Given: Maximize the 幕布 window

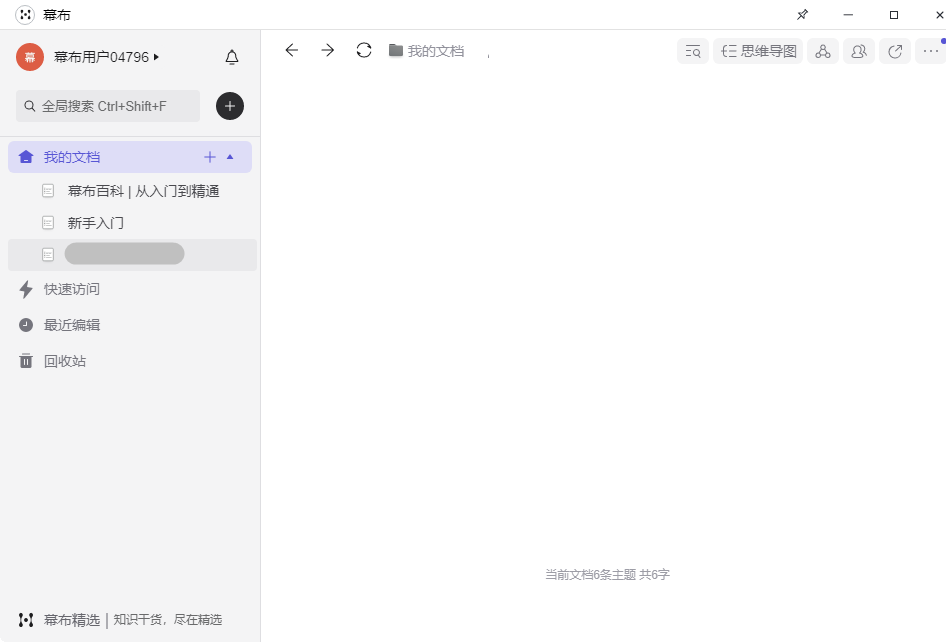Looking at the screenshot, I should tap(894, 14).
